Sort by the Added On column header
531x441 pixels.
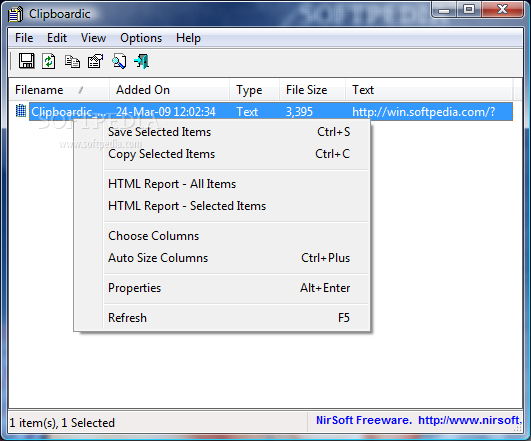click(x=169, y=90)
